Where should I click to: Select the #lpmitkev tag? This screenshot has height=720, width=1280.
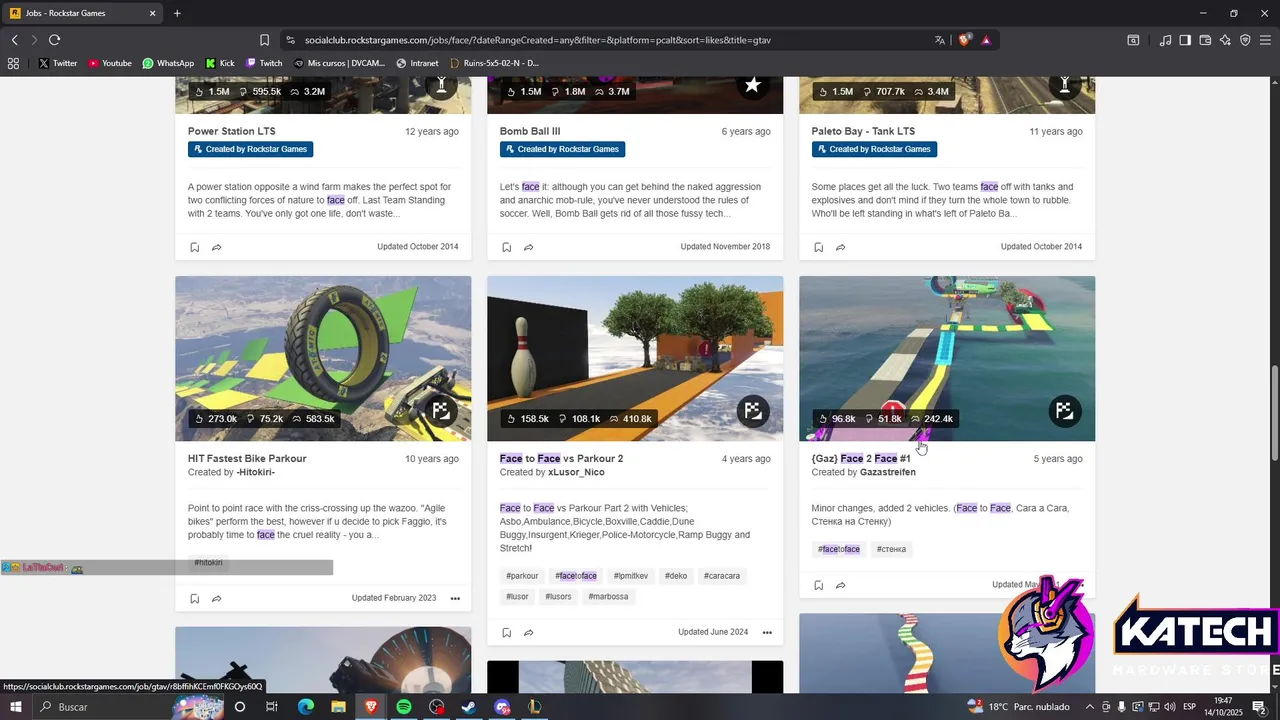pyautogui.click(x=631, y=576)
